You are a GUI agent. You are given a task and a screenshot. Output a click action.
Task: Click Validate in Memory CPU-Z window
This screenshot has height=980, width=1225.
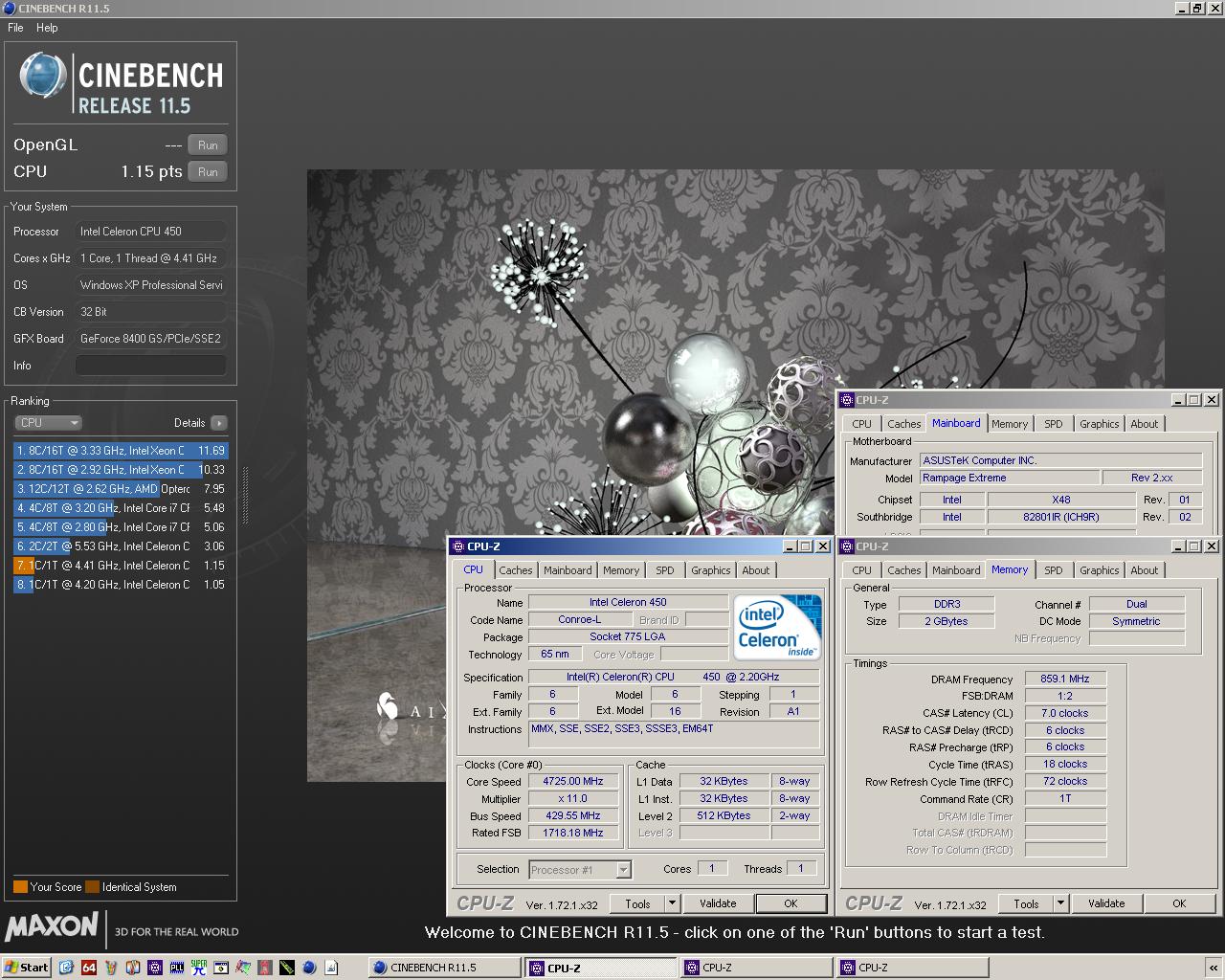(1106, 902)
